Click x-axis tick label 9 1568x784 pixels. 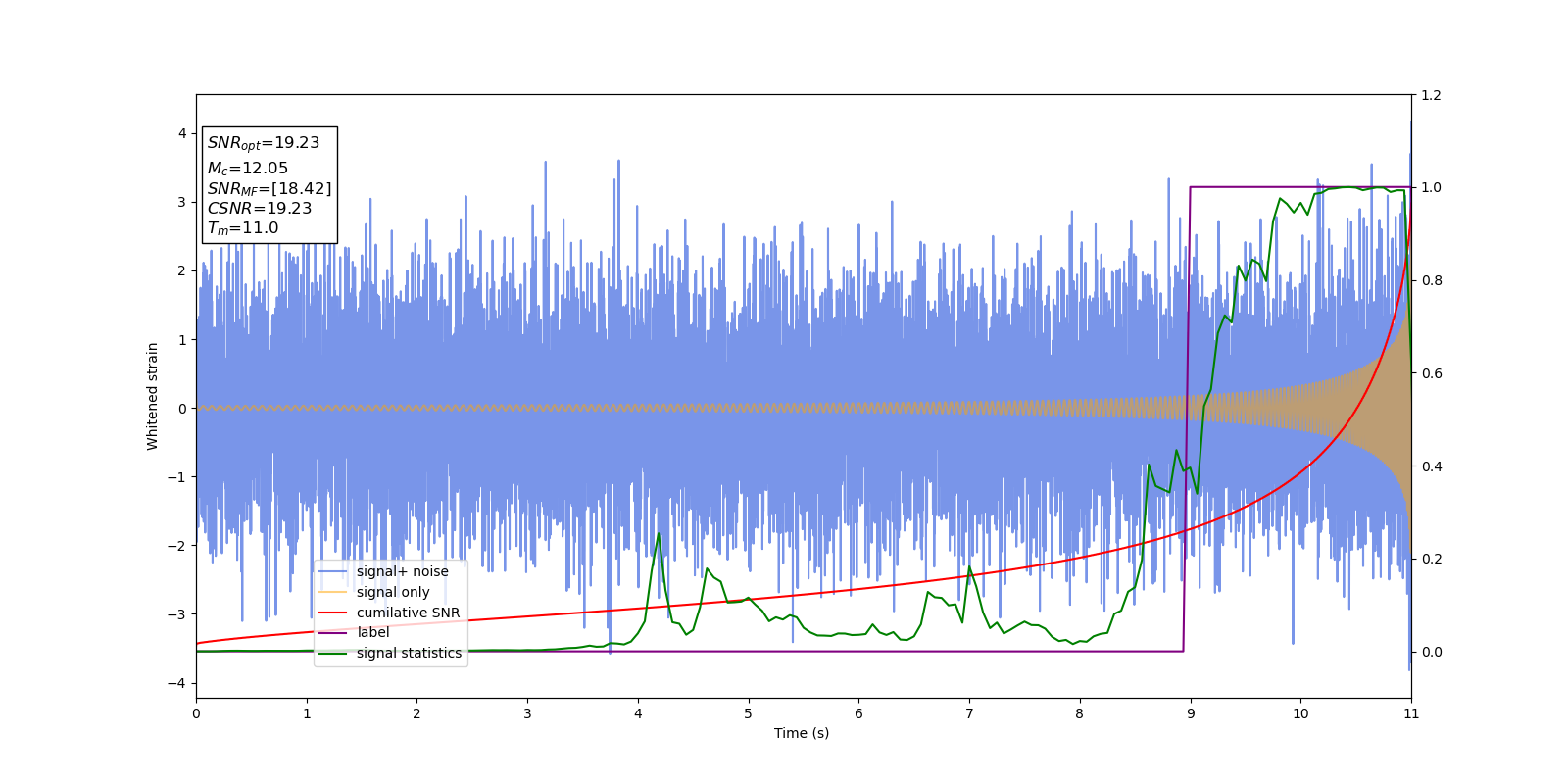point(1191,713)
